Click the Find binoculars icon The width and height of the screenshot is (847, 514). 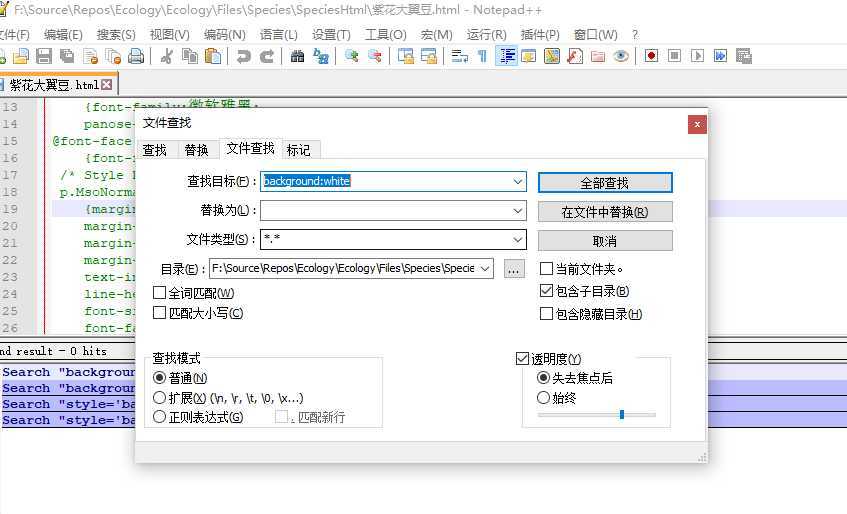[x=297, y=56]
